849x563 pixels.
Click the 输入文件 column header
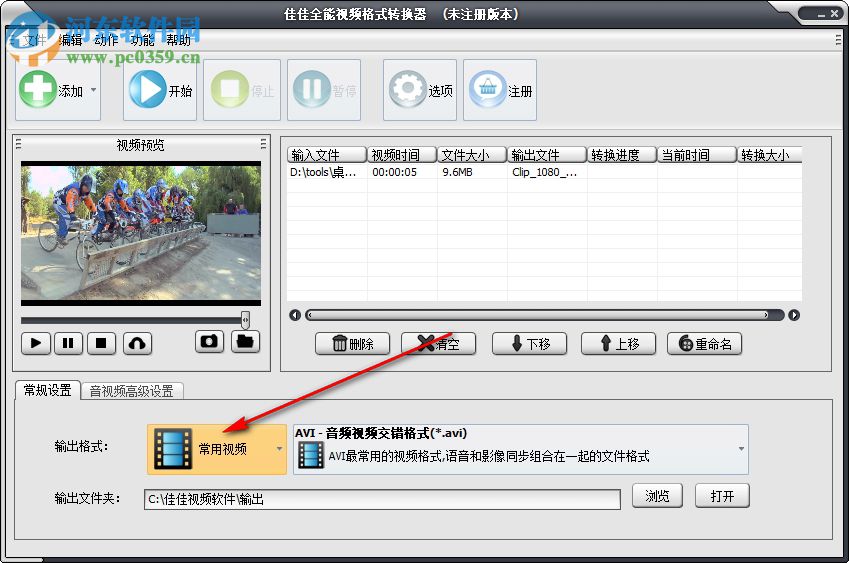[327, 155]
